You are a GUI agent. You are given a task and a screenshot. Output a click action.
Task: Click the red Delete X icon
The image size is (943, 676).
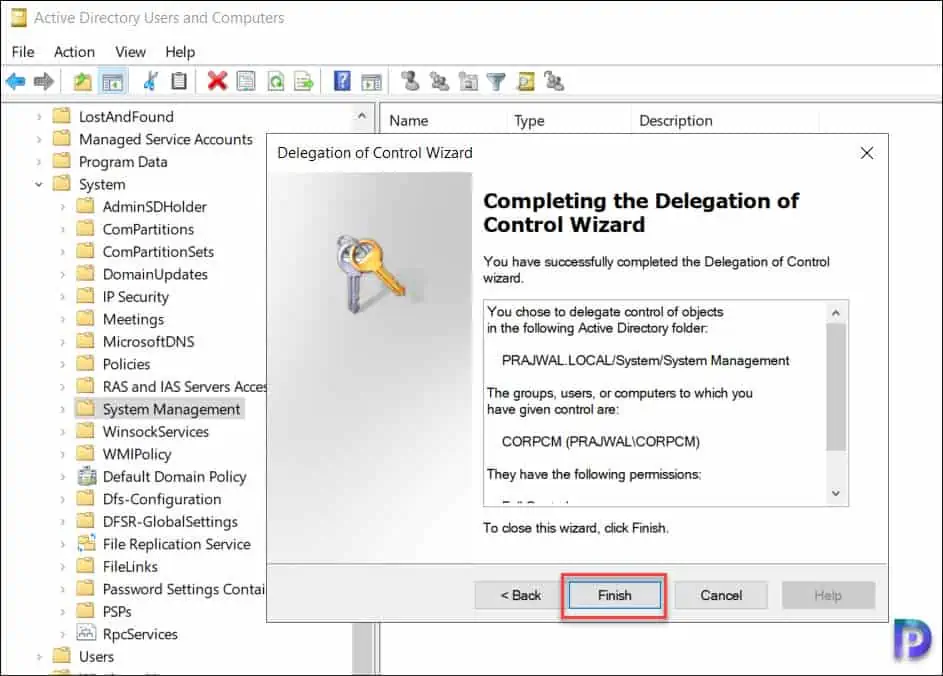point(217,81)
